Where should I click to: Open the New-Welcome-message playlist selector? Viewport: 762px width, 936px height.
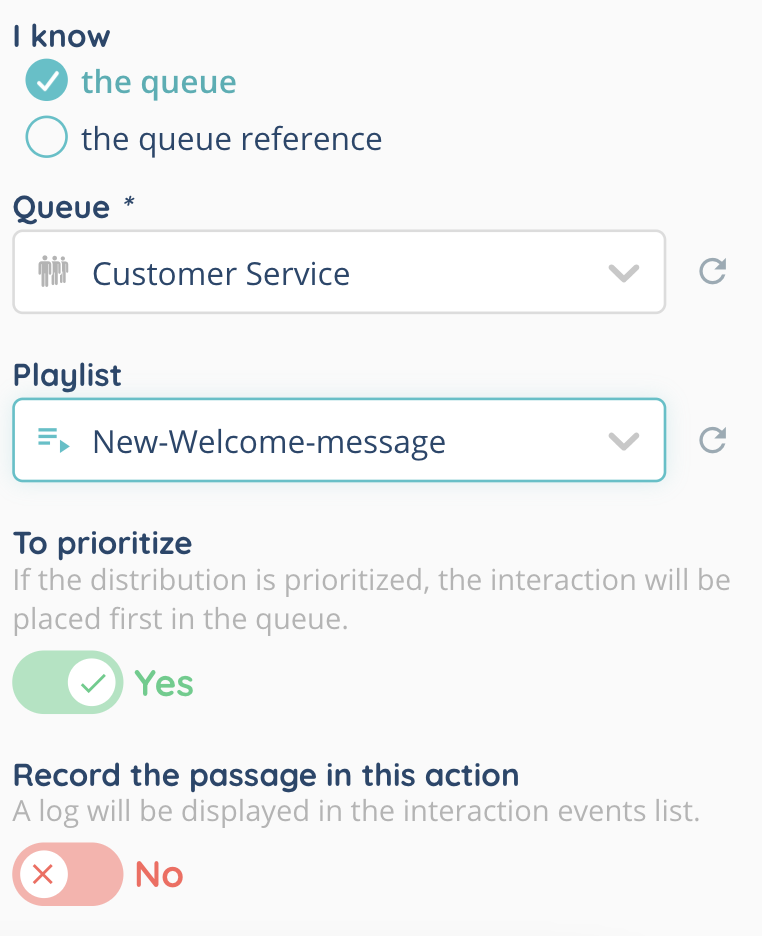[x=330, y=441]
